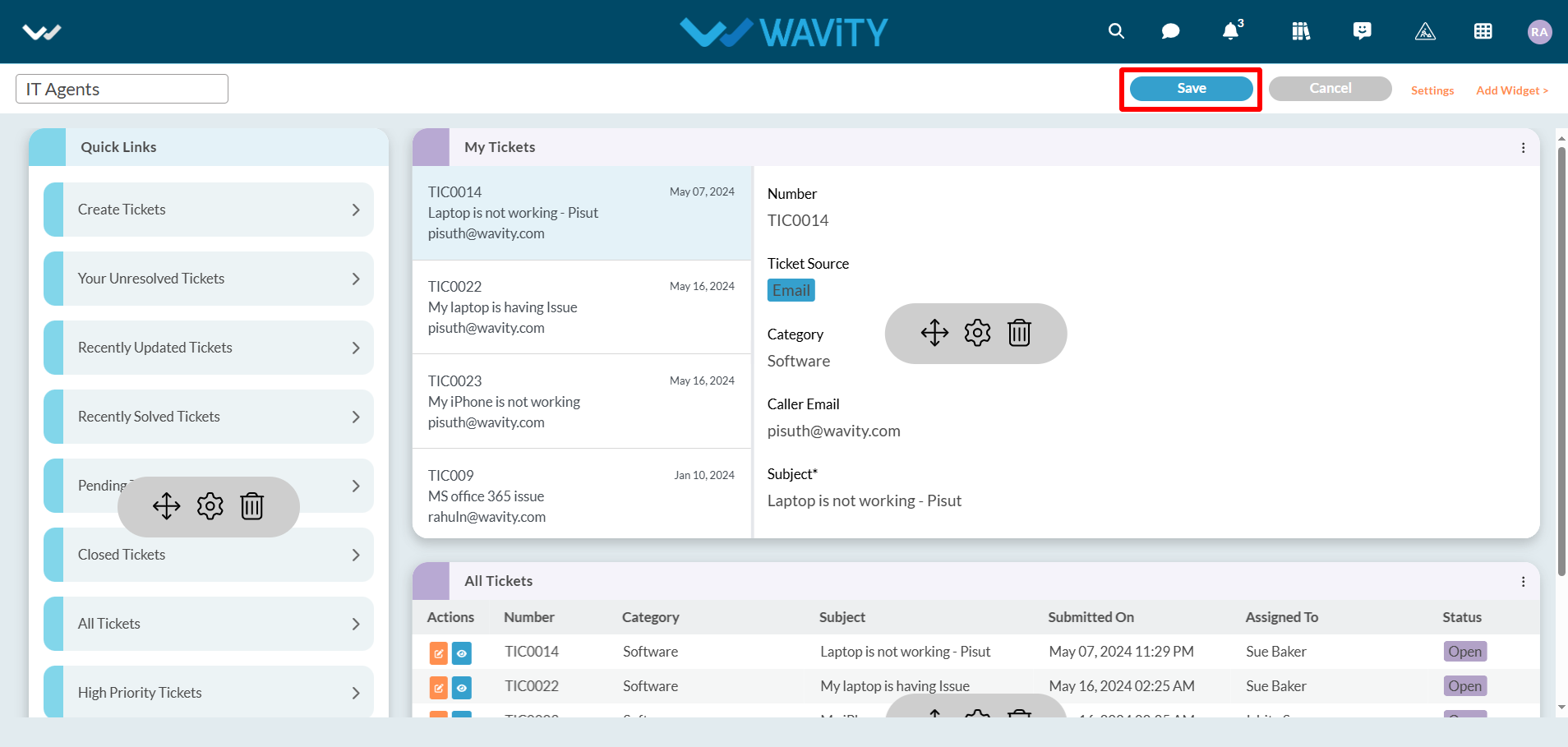The height and width of the screenshot is (747, 1568).
Task: Select ticket TIC0014 in My Tickets list
Action: pos(582,213)
